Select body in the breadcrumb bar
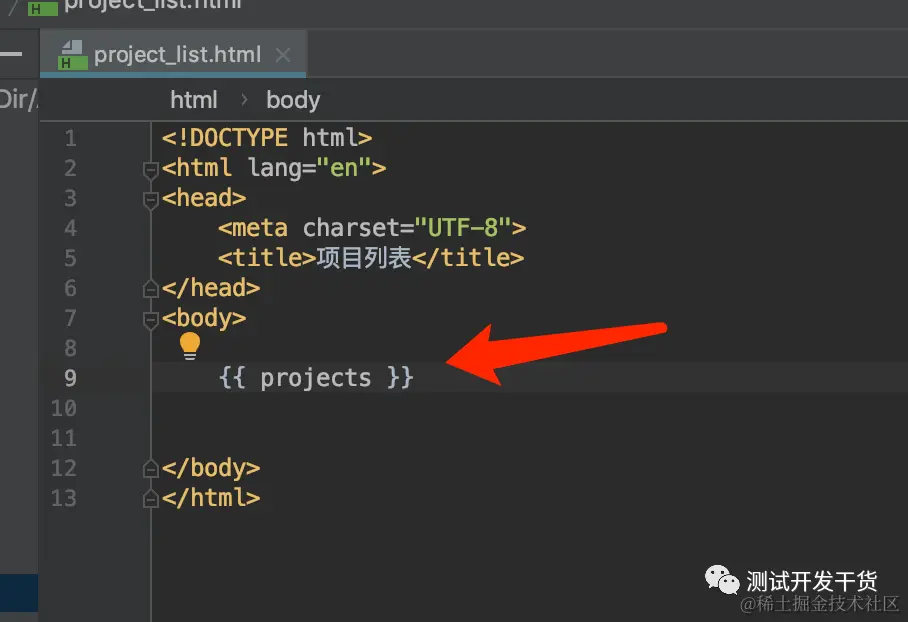This screenshot has height=622, width=908. tap(293, 100)
